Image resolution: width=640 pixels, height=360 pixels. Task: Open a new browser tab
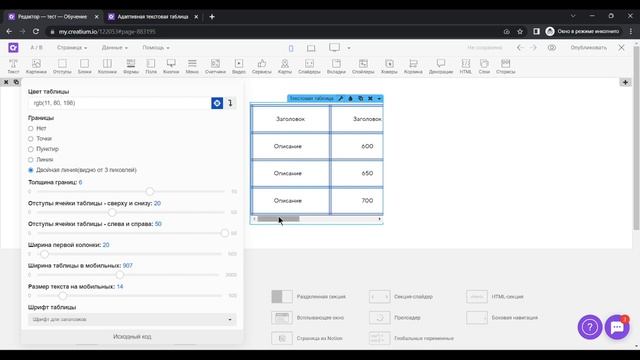212,17
